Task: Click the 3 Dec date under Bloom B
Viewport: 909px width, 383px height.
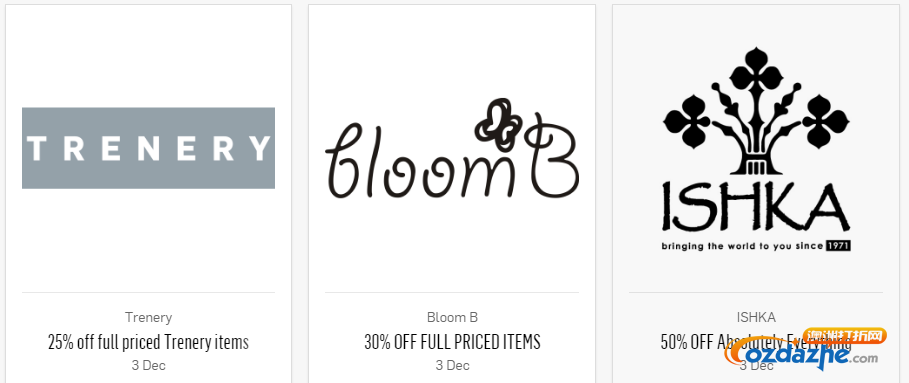Action: point(452,366)
